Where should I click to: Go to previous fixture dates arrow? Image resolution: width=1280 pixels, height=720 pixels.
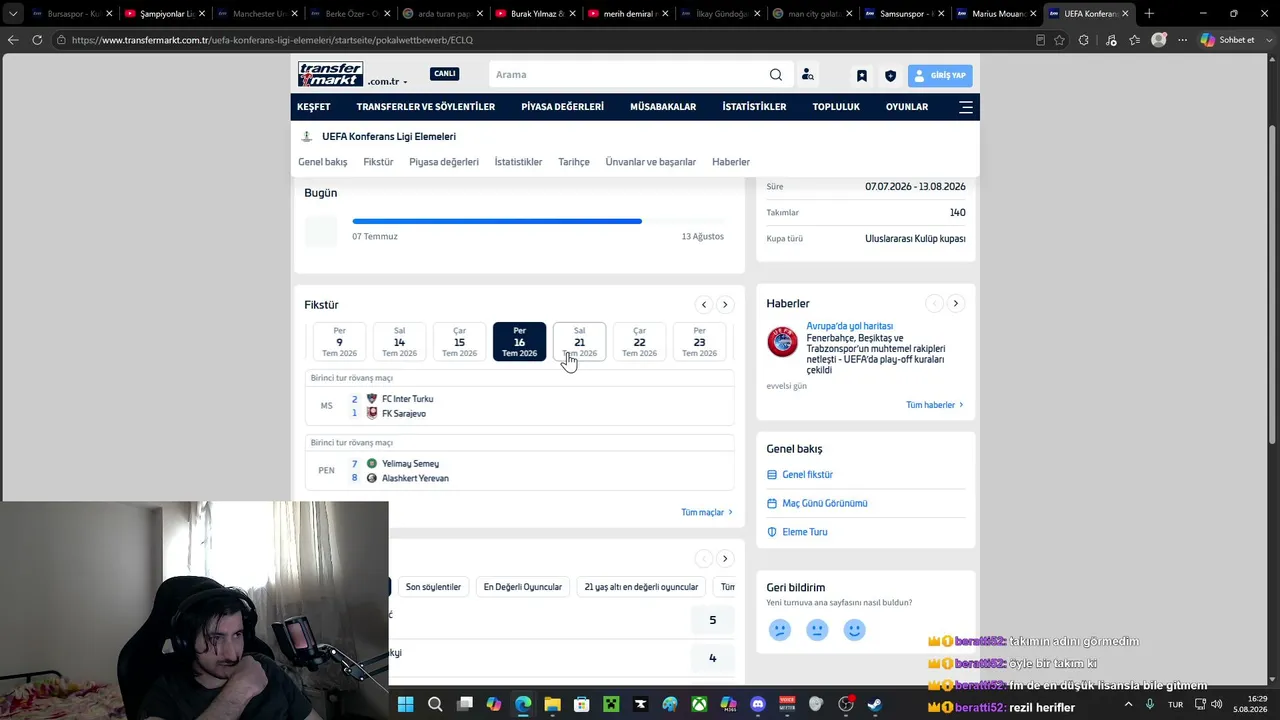click(x=704, y=305)
